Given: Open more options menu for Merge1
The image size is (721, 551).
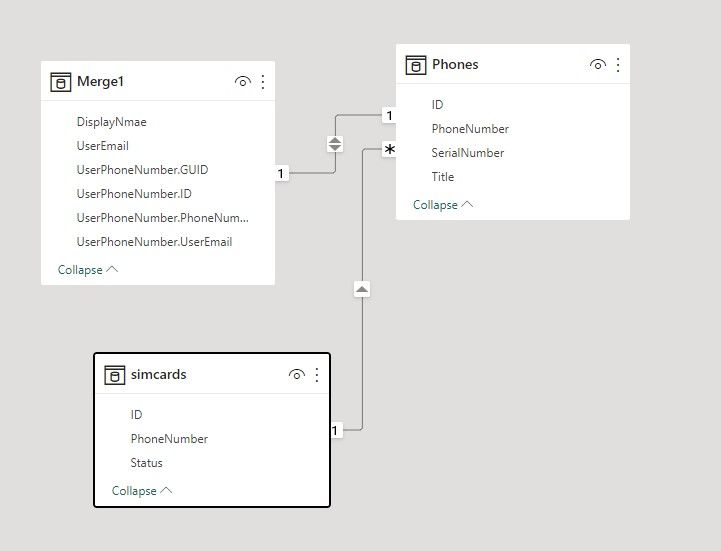Looking at the screenshot, I should [x=263, y=82].
